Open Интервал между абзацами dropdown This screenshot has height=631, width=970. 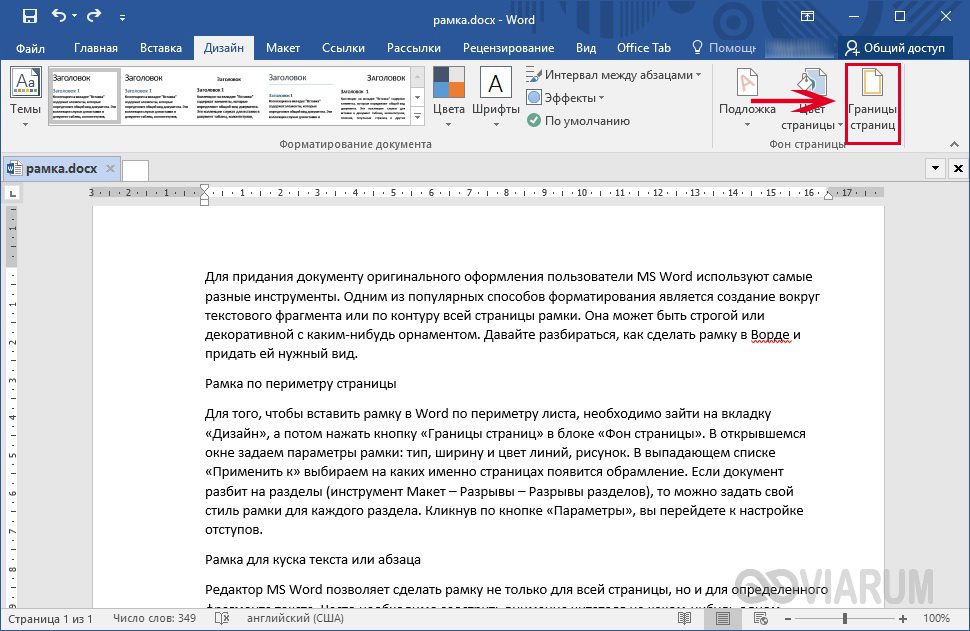pyautogui.click(x=614, y=75)
